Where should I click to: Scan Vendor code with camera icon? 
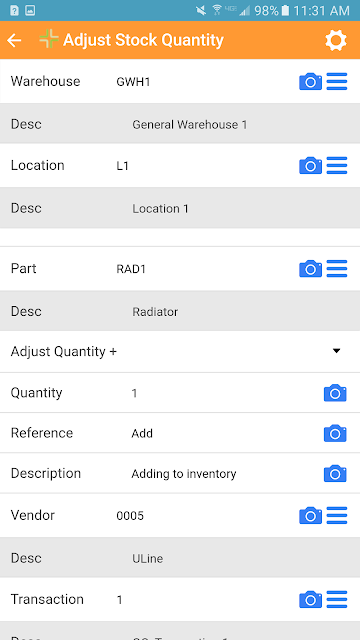tap(311, 516)
